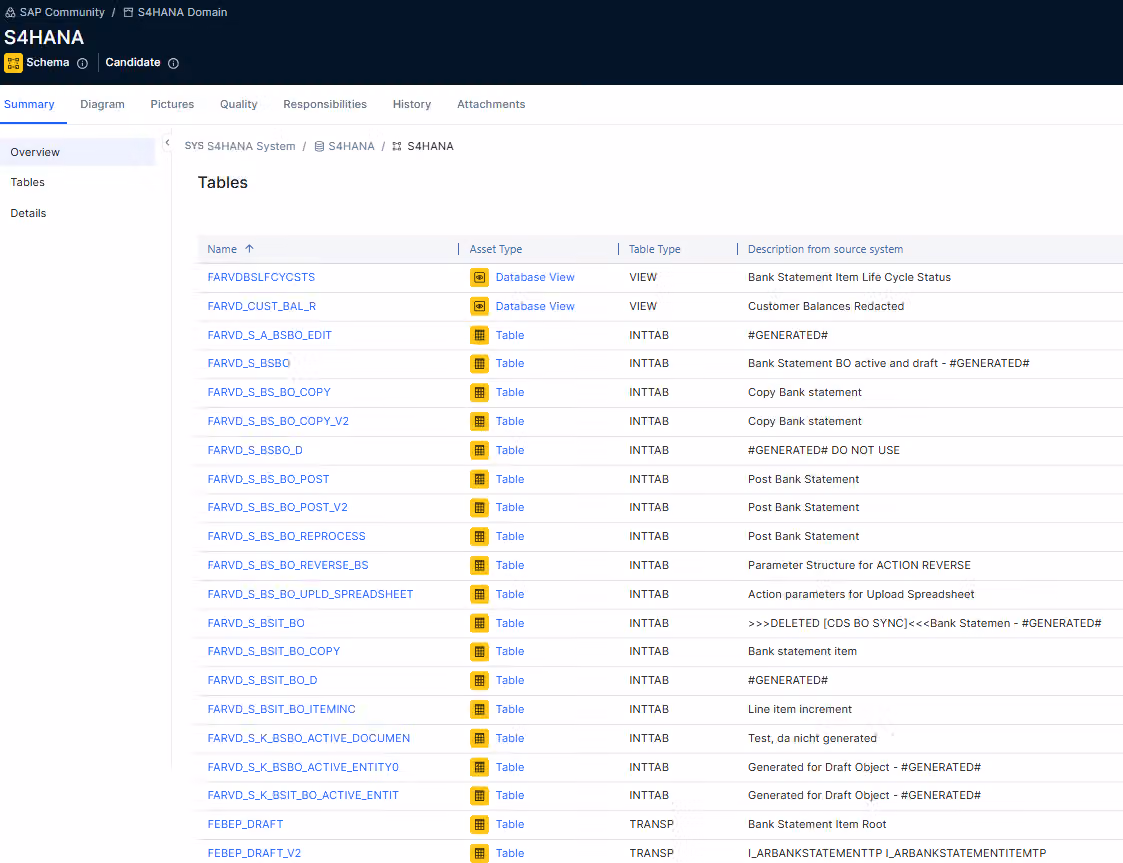Collapse the left sidebar with the chevron
Image resolution: width=1123 pixels, height=863 pixels.
pos(167,143)
